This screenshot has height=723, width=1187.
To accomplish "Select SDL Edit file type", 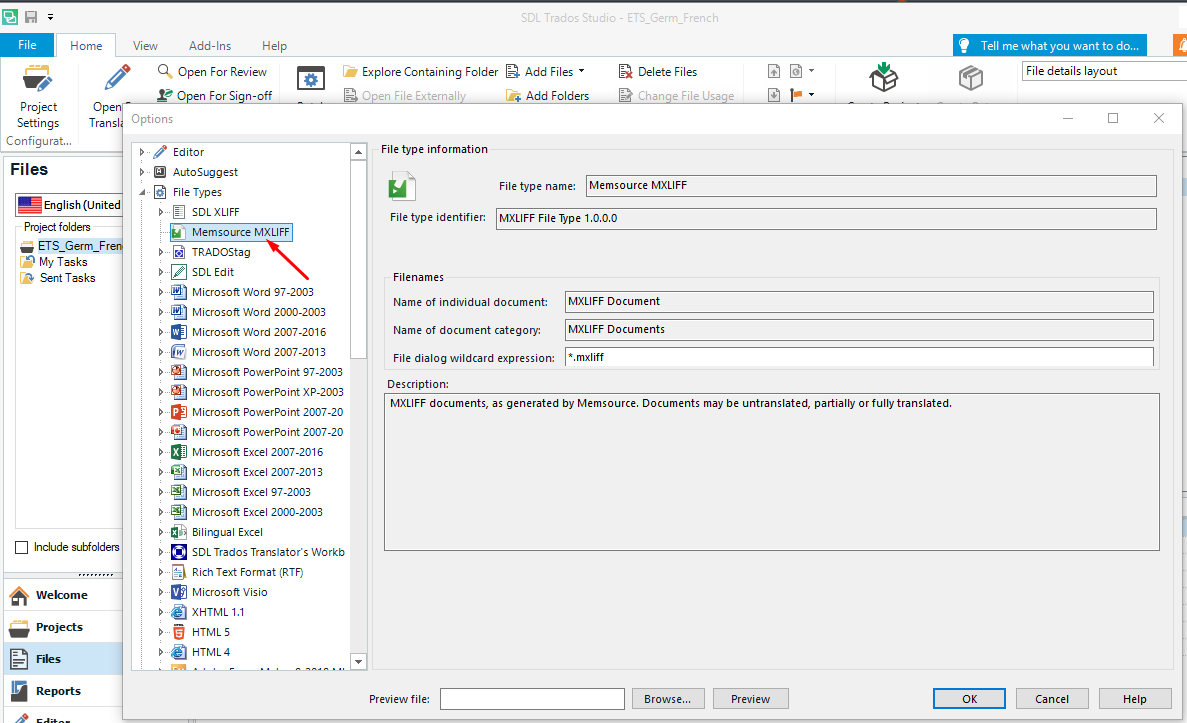I will point(213,272).
